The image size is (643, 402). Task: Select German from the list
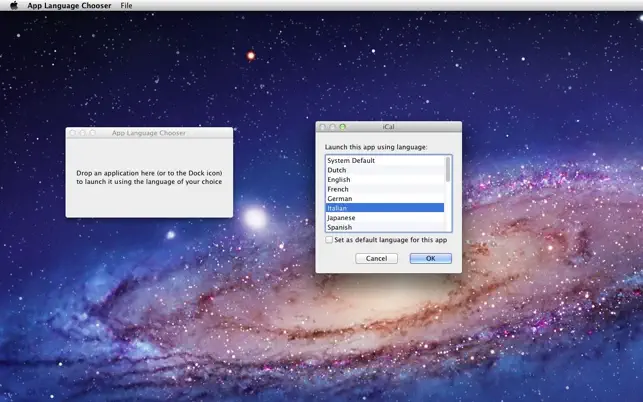pos(385,199)
